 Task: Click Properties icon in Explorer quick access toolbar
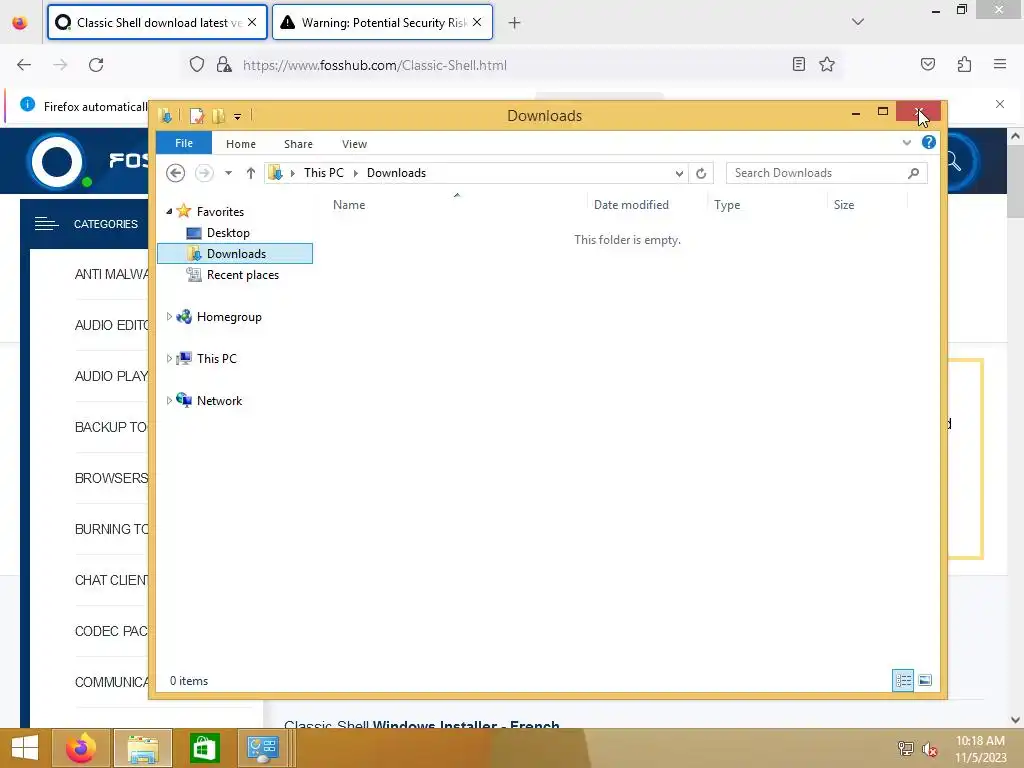click(196, 116)
